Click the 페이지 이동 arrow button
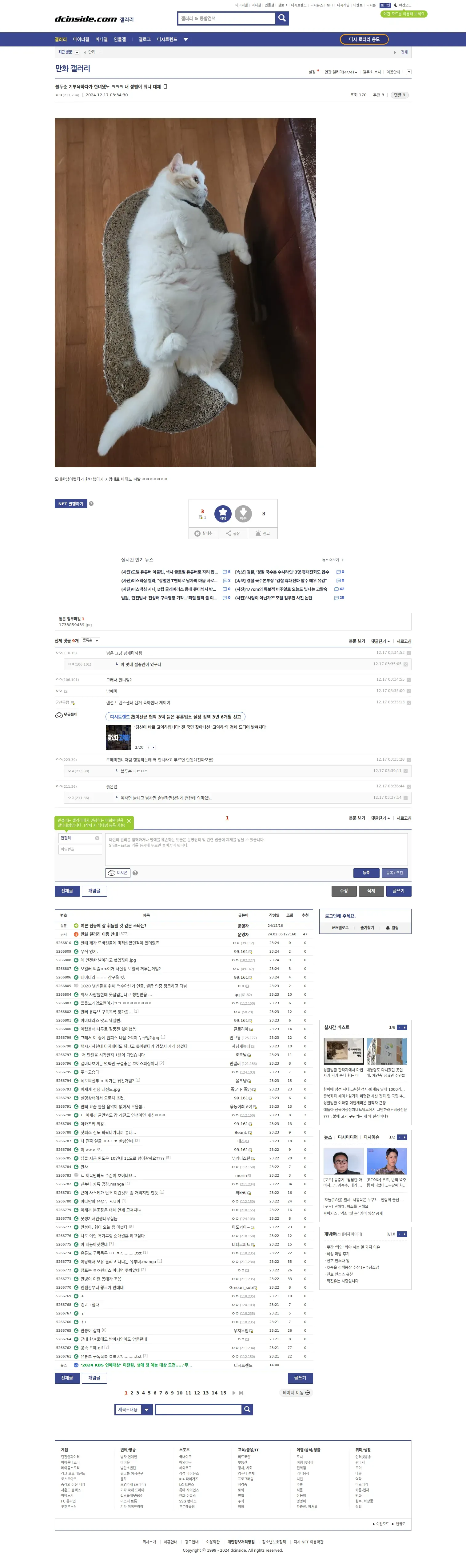Viewport: 466px width, 1568px height. tap(296, 1393)
